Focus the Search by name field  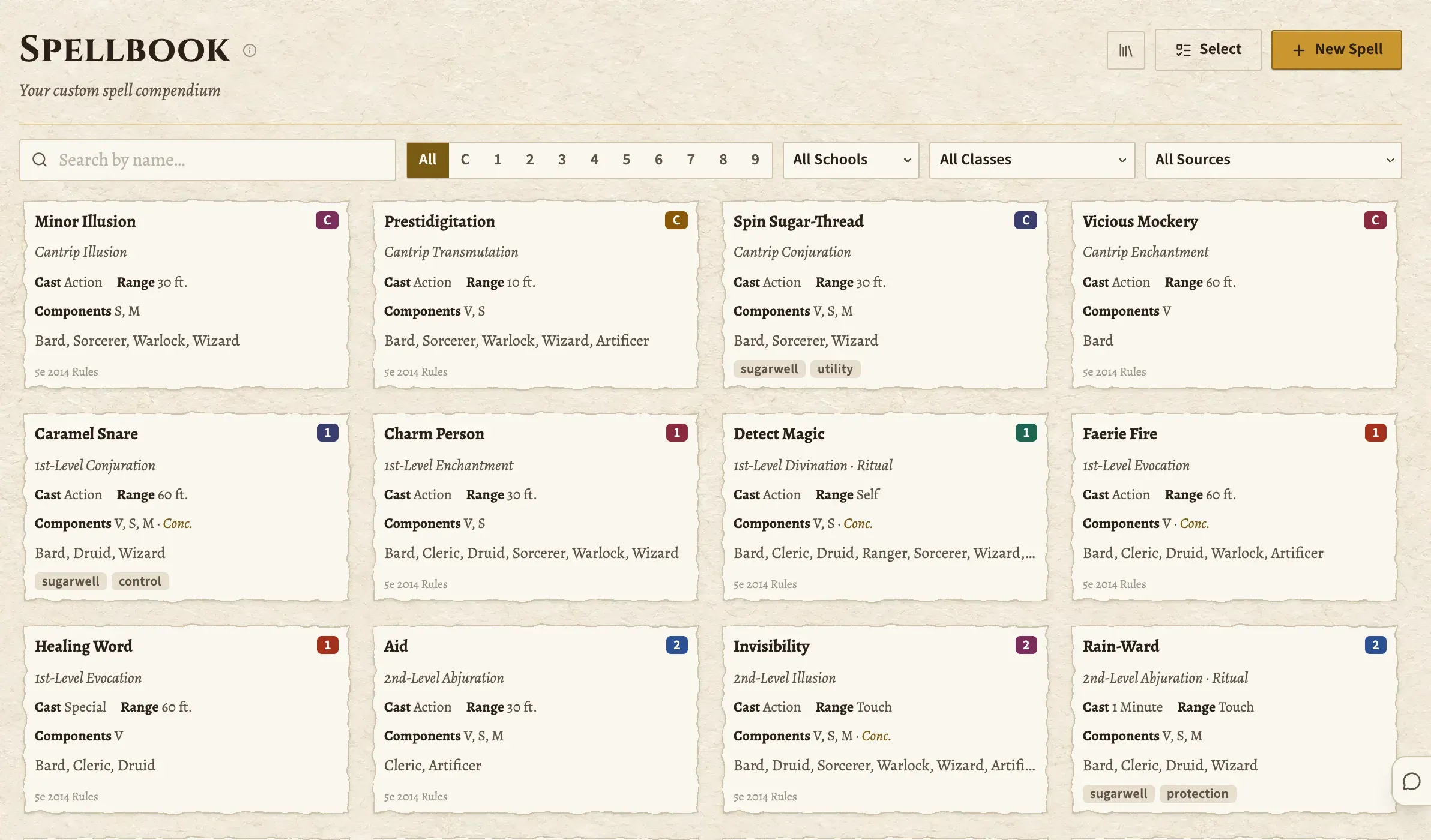point(208,160)
